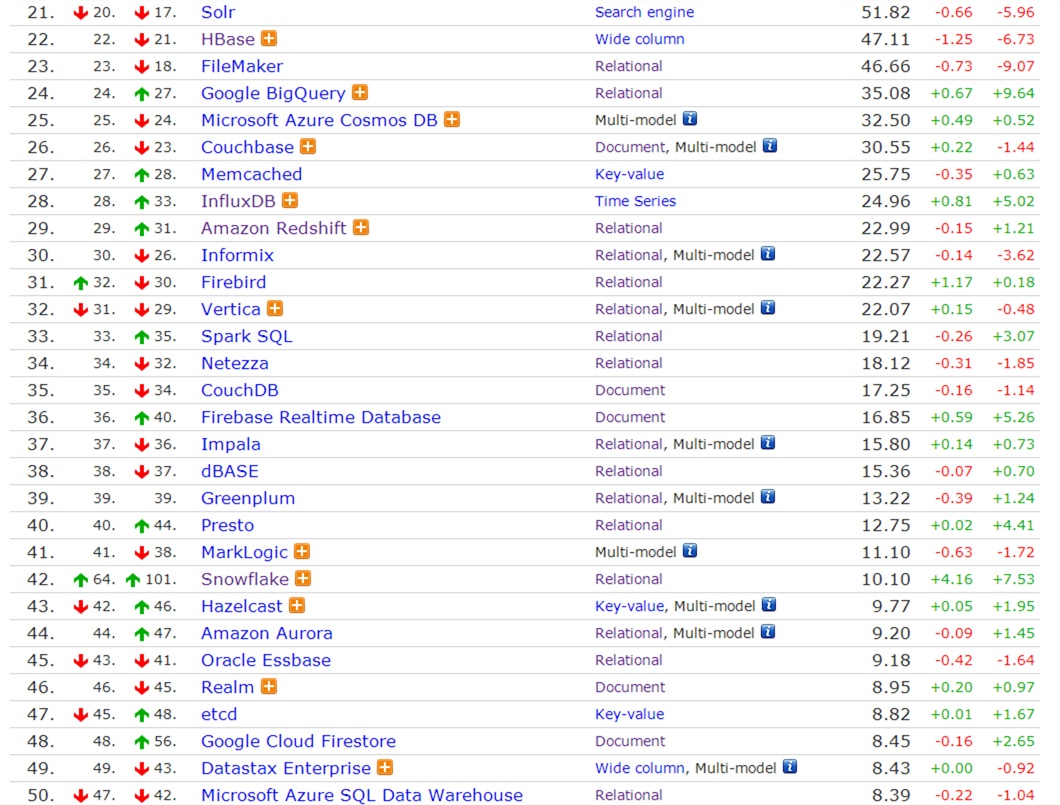Screen dimensions: 1060x805
Task: Click Wide column category in HBase row
Action: tap(640, 39)
